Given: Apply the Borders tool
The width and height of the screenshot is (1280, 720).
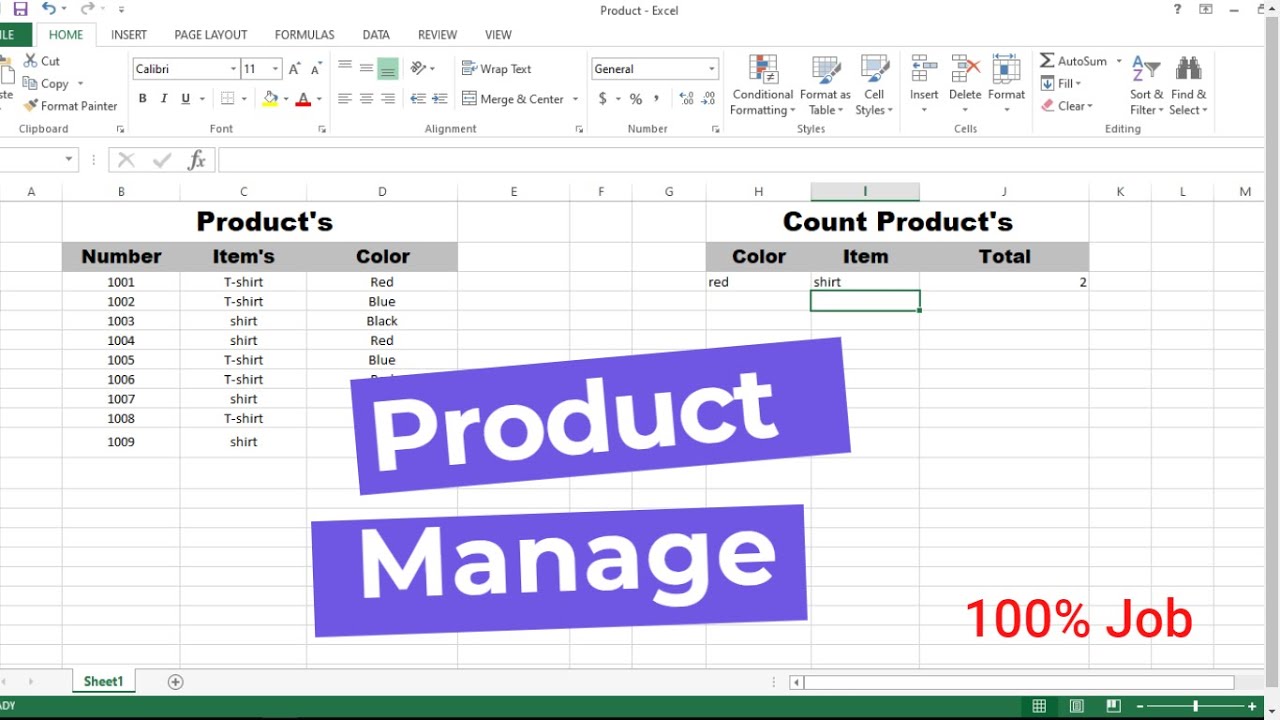Looking at the screenshot, I should [227, 99].
